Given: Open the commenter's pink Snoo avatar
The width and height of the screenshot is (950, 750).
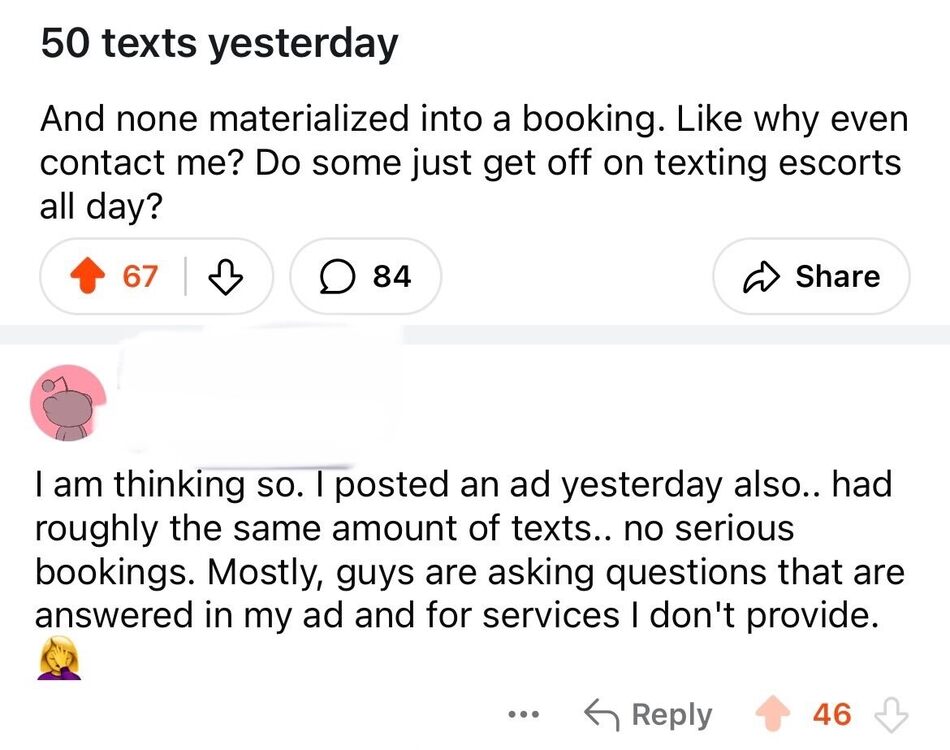Looking at the screenshot, I should click(x=68, y=402).
